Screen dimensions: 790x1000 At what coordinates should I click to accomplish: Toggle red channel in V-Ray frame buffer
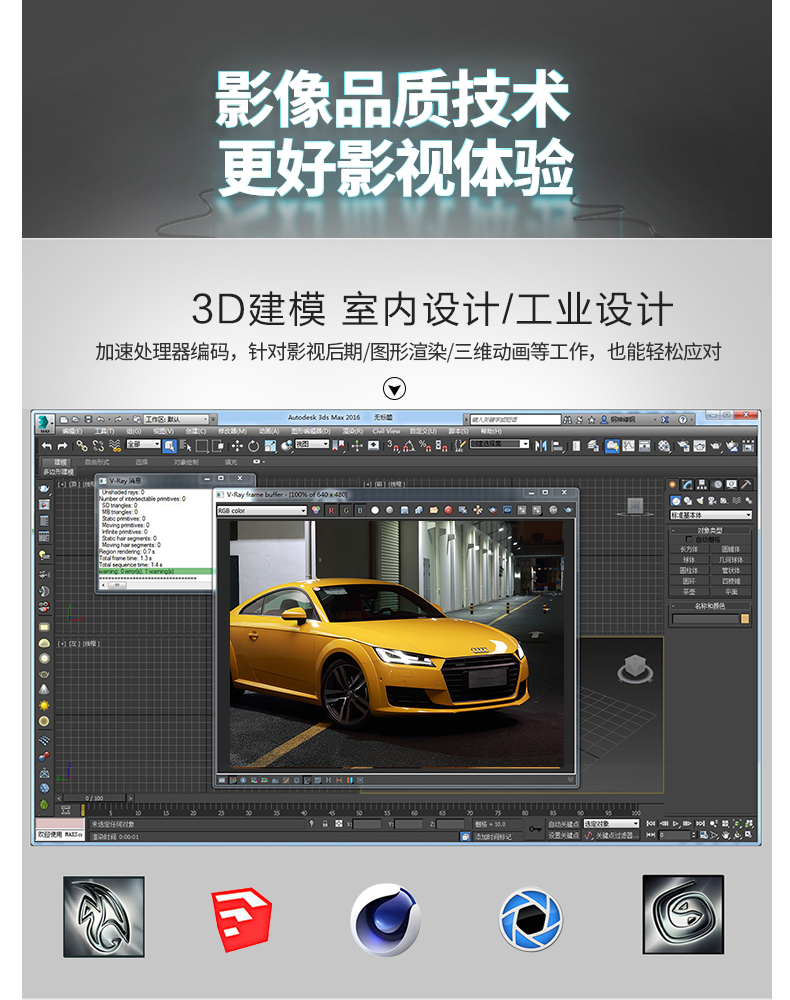click(x=331, y=510)
